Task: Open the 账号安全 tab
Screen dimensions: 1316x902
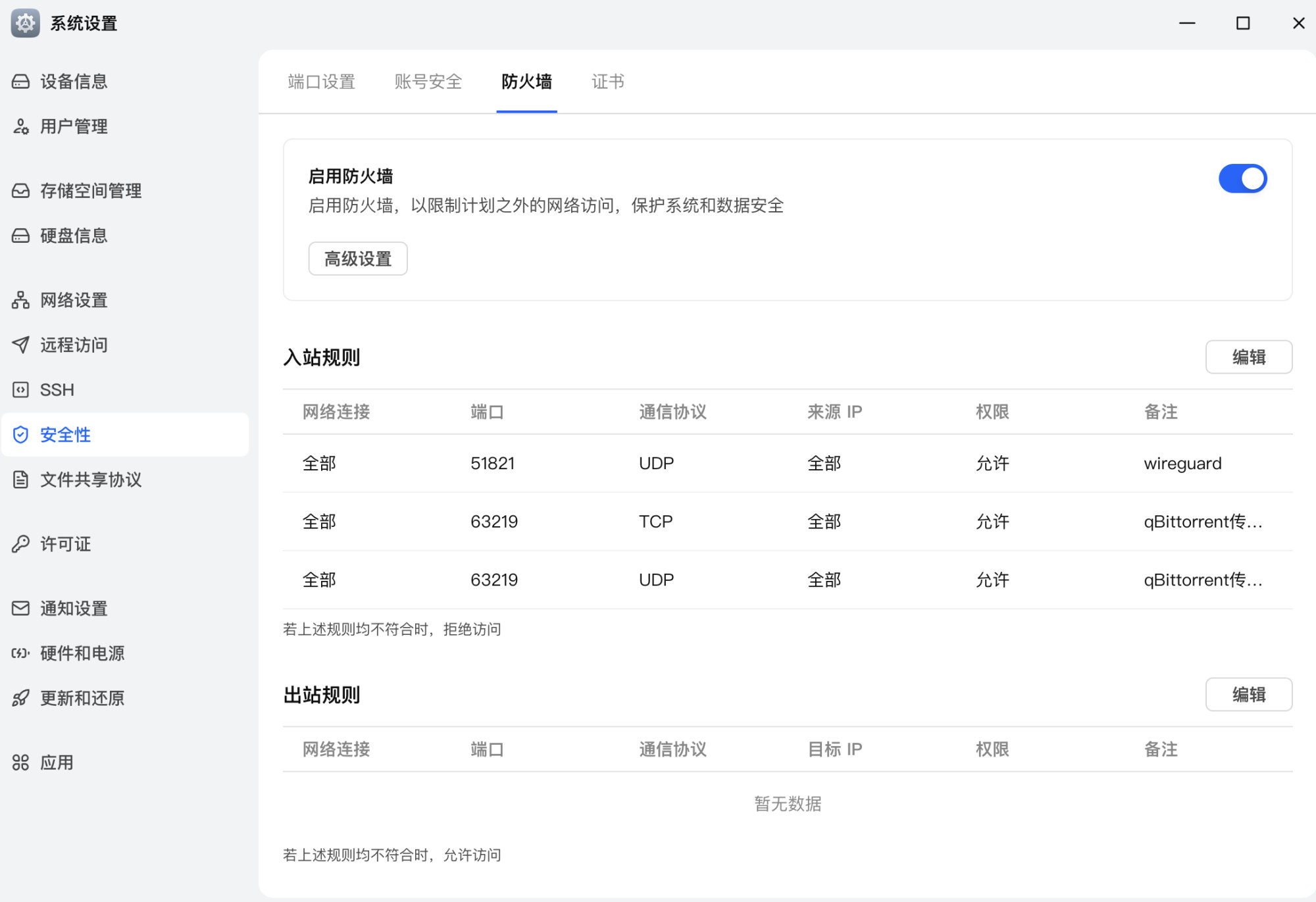Action: coord(428,82)
